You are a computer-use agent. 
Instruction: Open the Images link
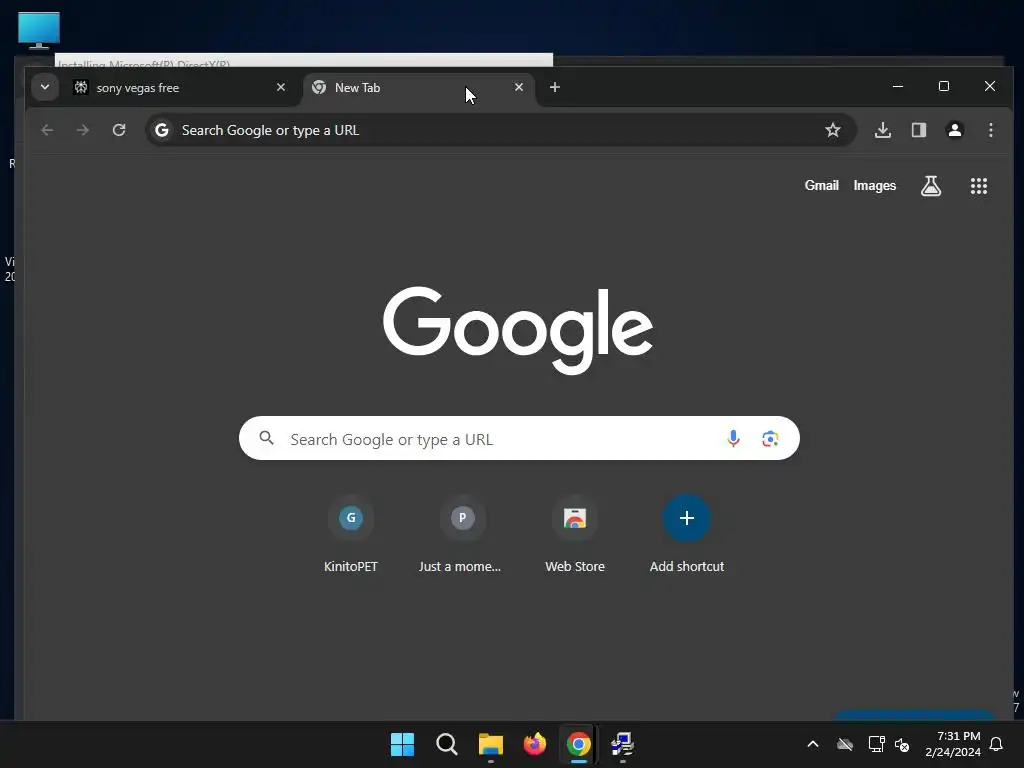(x=874, y=185)
